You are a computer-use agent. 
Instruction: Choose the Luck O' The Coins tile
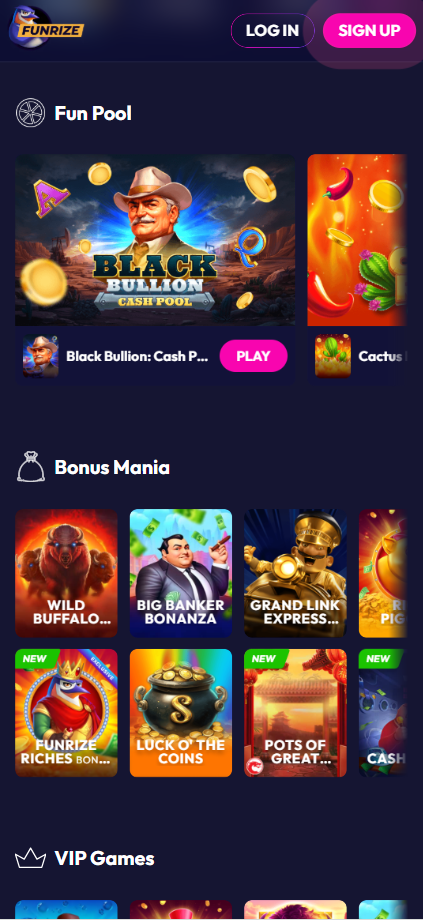pyautogui.click(x=181, y=713)
